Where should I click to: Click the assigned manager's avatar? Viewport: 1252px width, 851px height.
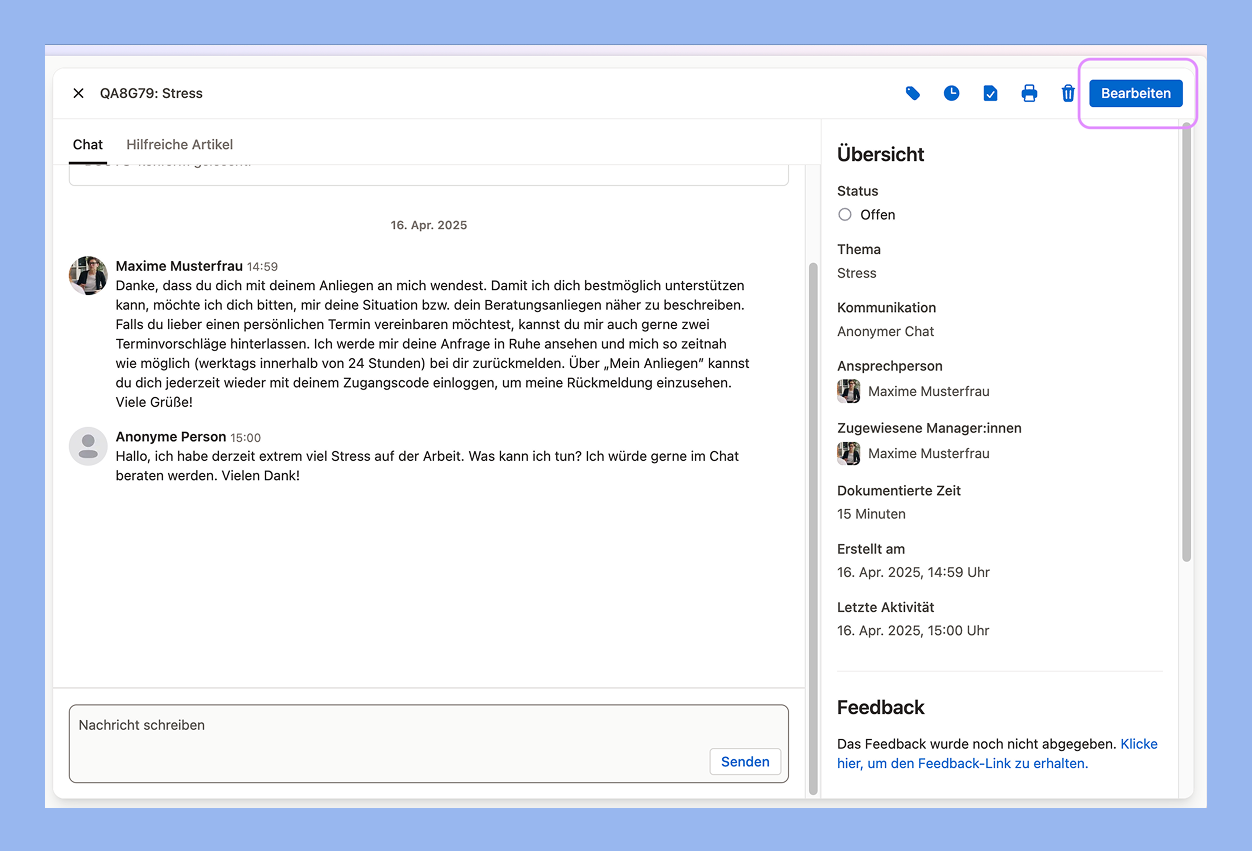[848, 453]
